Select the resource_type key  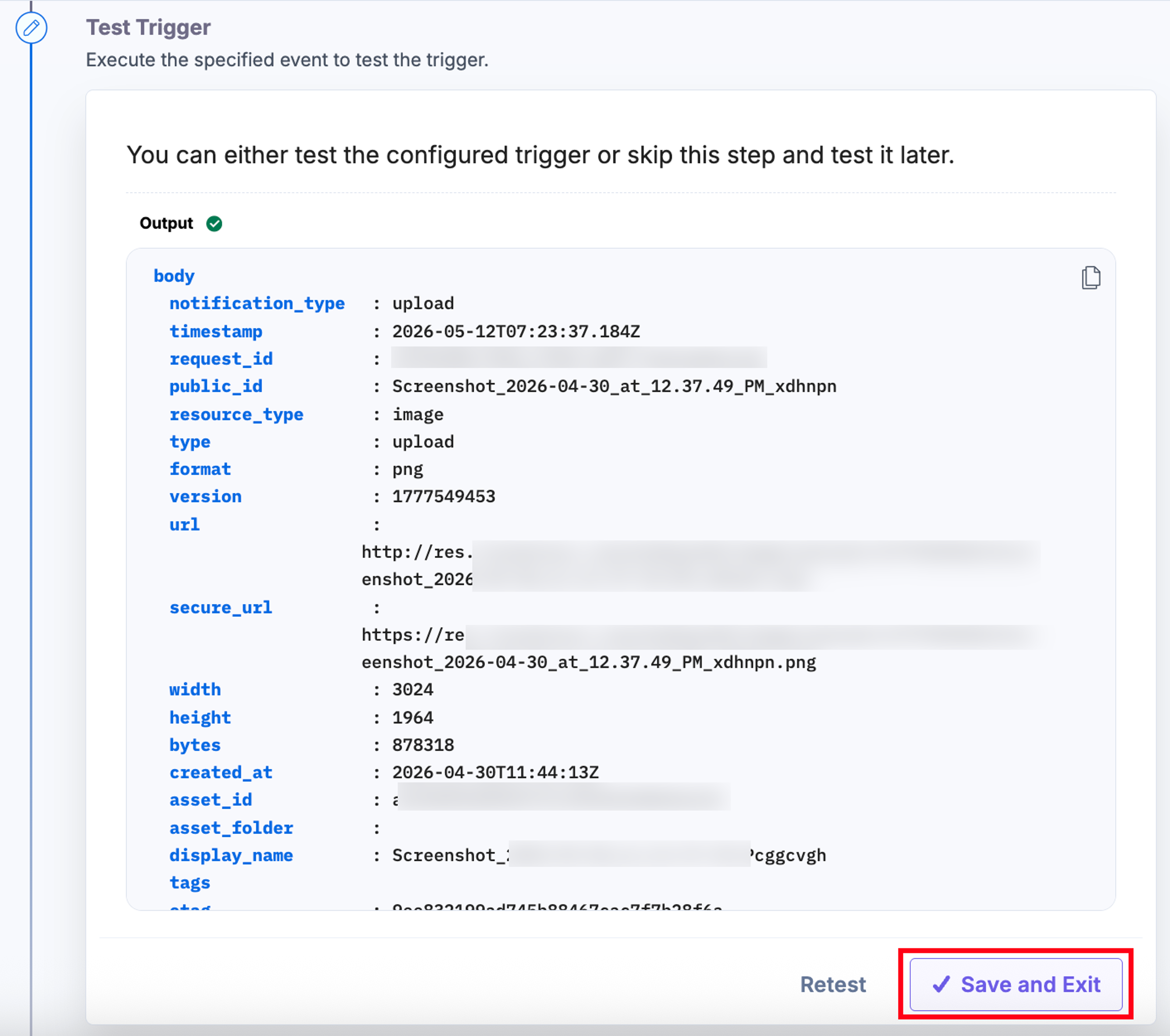pos(236,415)
